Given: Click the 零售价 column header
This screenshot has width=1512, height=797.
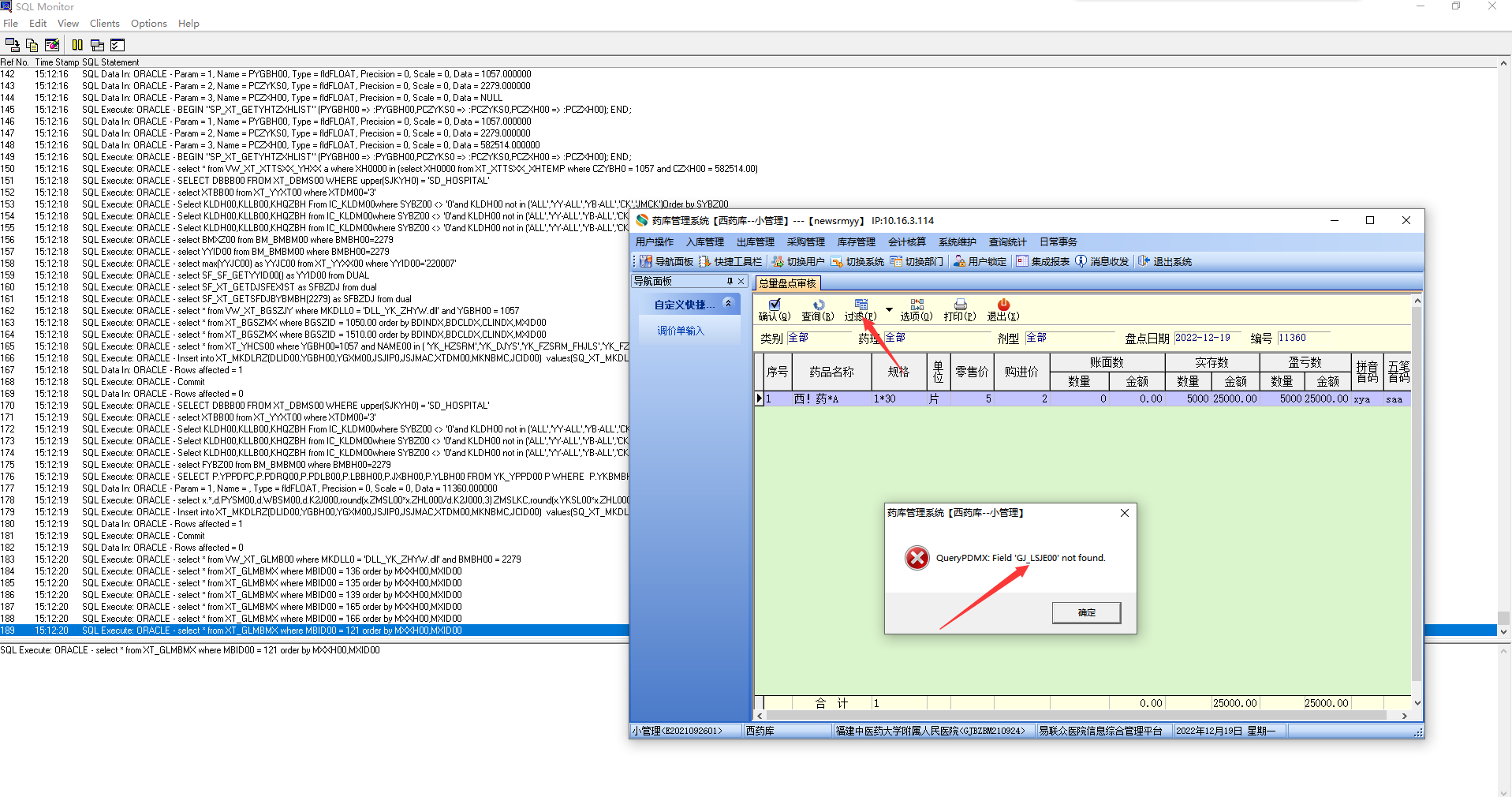Looking at the screenshot, I should click(x=972, y=372).
